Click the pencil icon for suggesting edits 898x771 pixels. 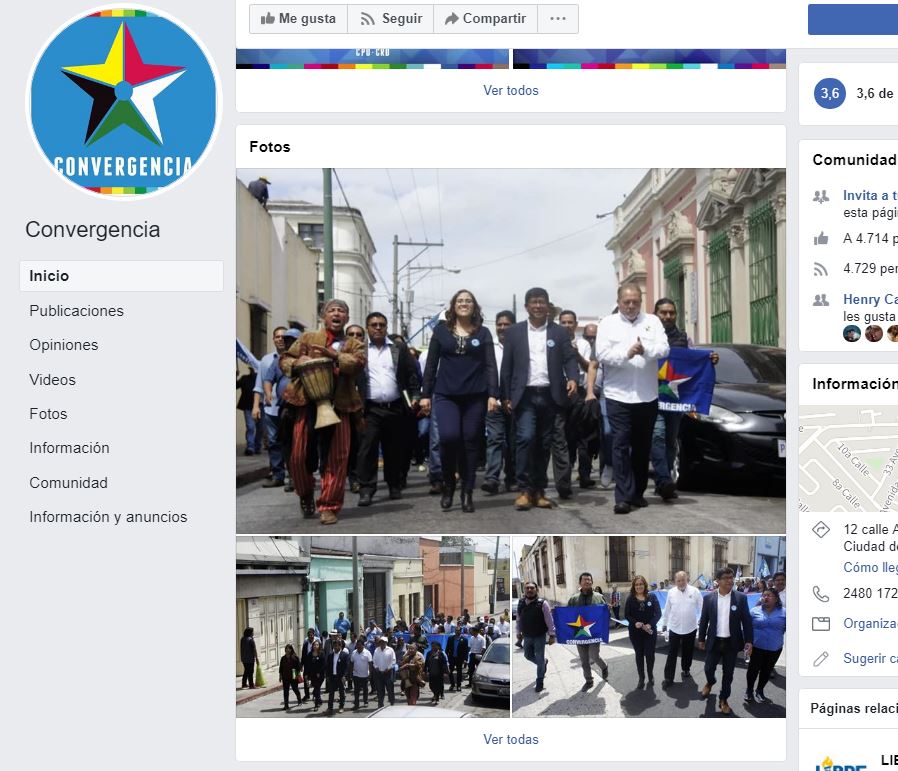[x=821, y=659]
